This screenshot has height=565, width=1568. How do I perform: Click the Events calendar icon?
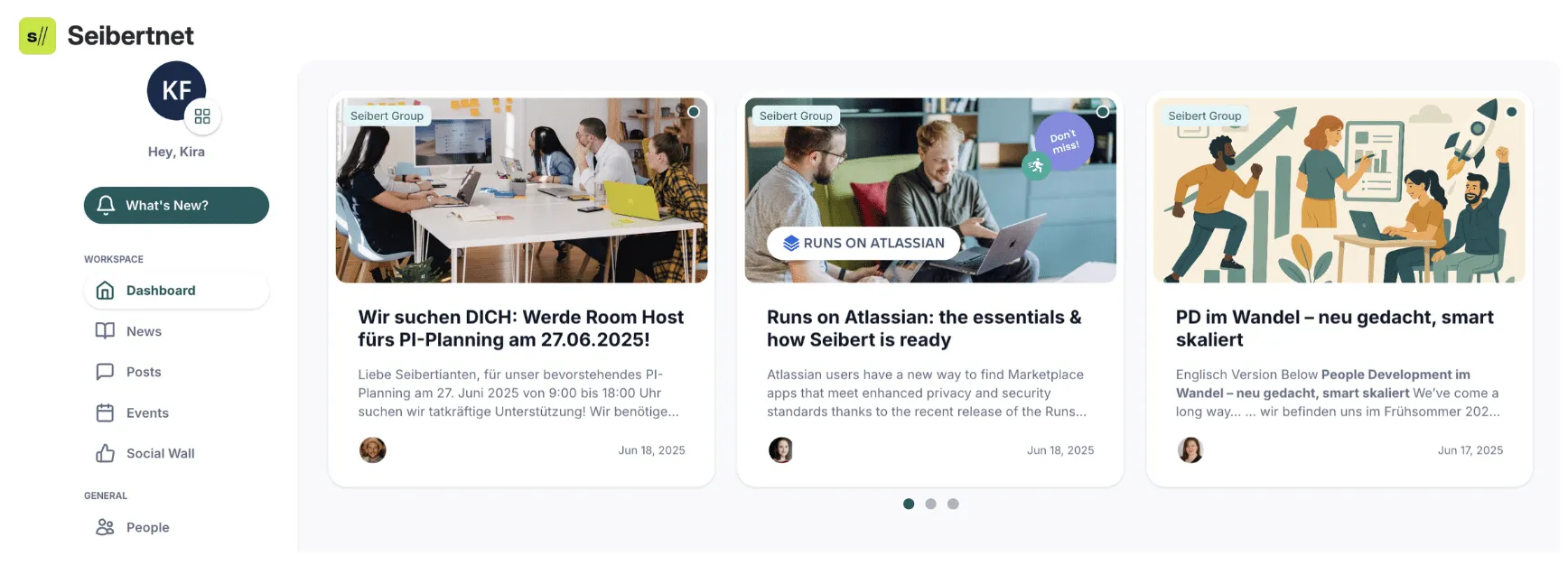pos(105,412)
